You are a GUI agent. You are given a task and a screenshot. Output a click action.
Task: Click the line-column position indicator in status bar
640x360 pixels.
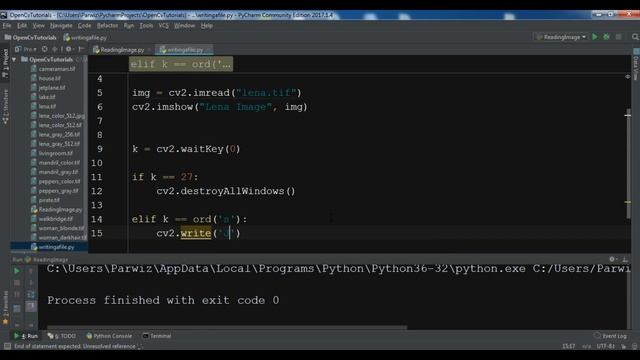pyautogui.click(x=569, y=346)
